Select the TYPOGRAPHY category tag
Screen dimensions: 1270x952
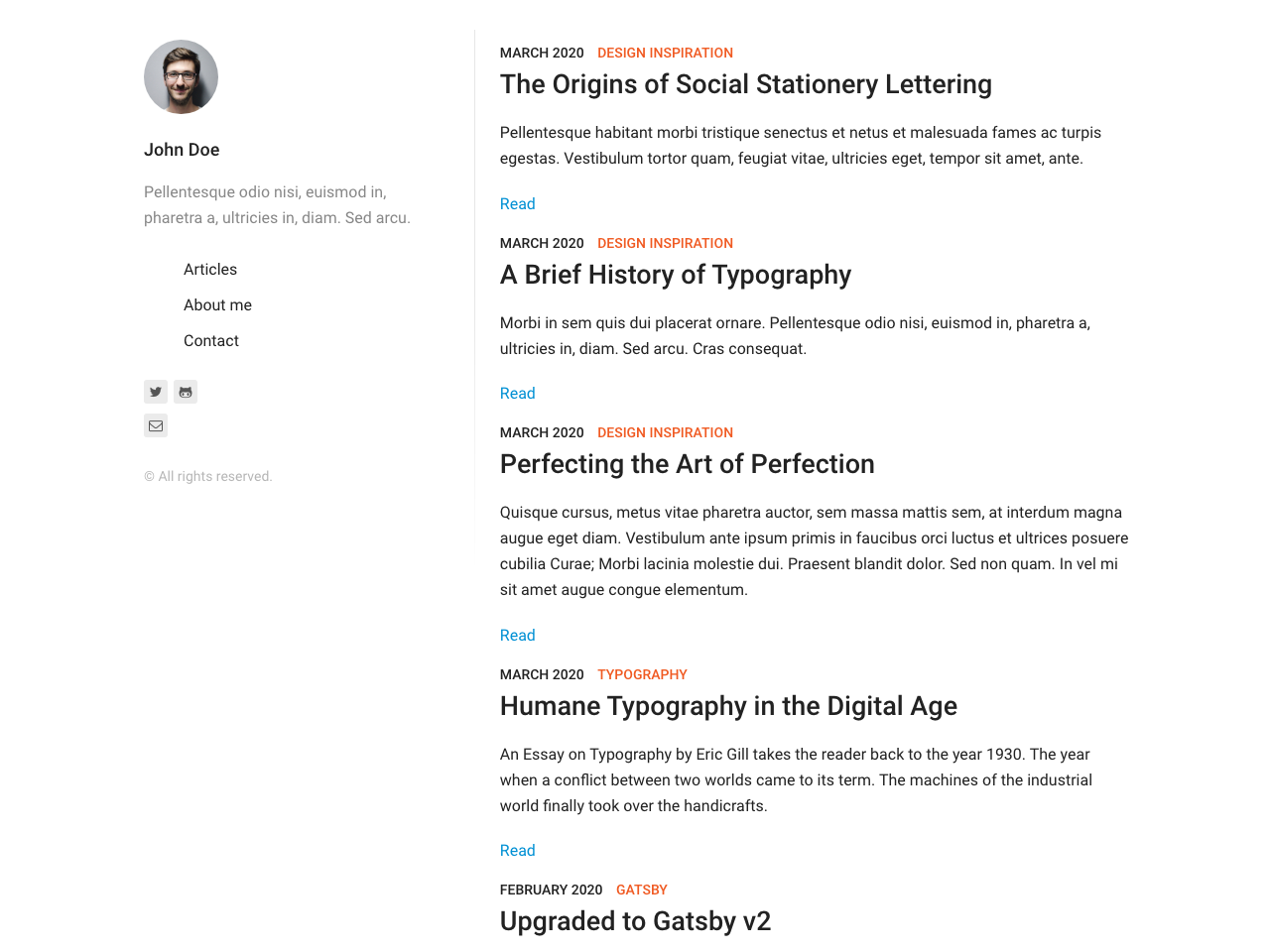coord(642,674)
